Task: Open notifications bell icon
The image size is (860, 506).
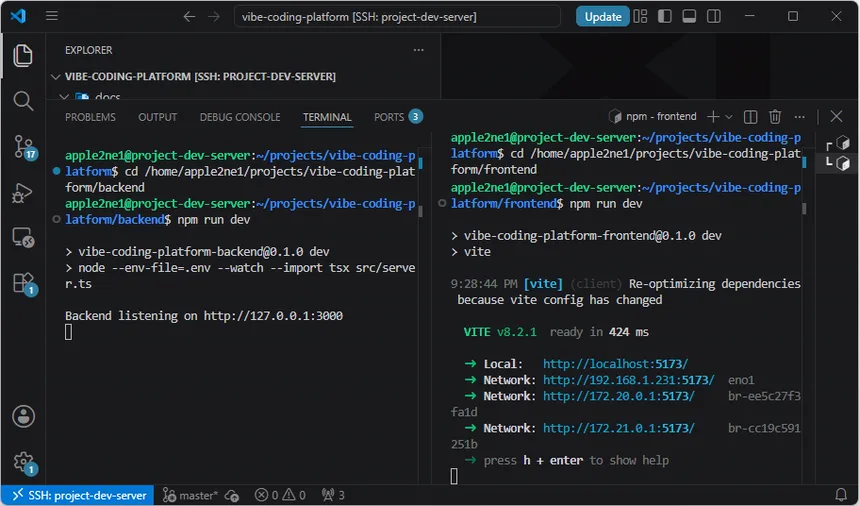Action: click(840, 496)
